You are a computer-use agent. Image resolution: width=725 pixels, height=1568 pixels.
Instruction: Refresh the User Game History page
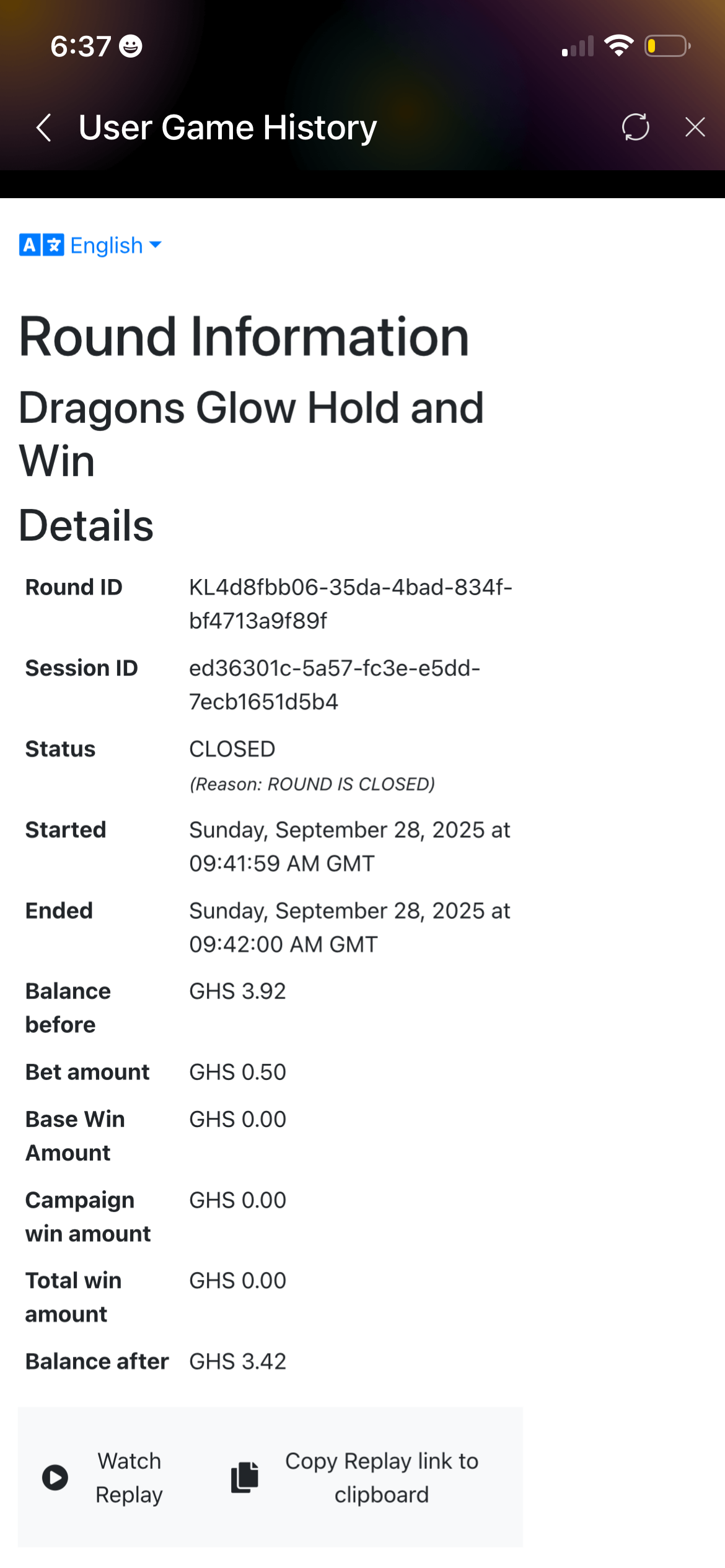[635, 127]
